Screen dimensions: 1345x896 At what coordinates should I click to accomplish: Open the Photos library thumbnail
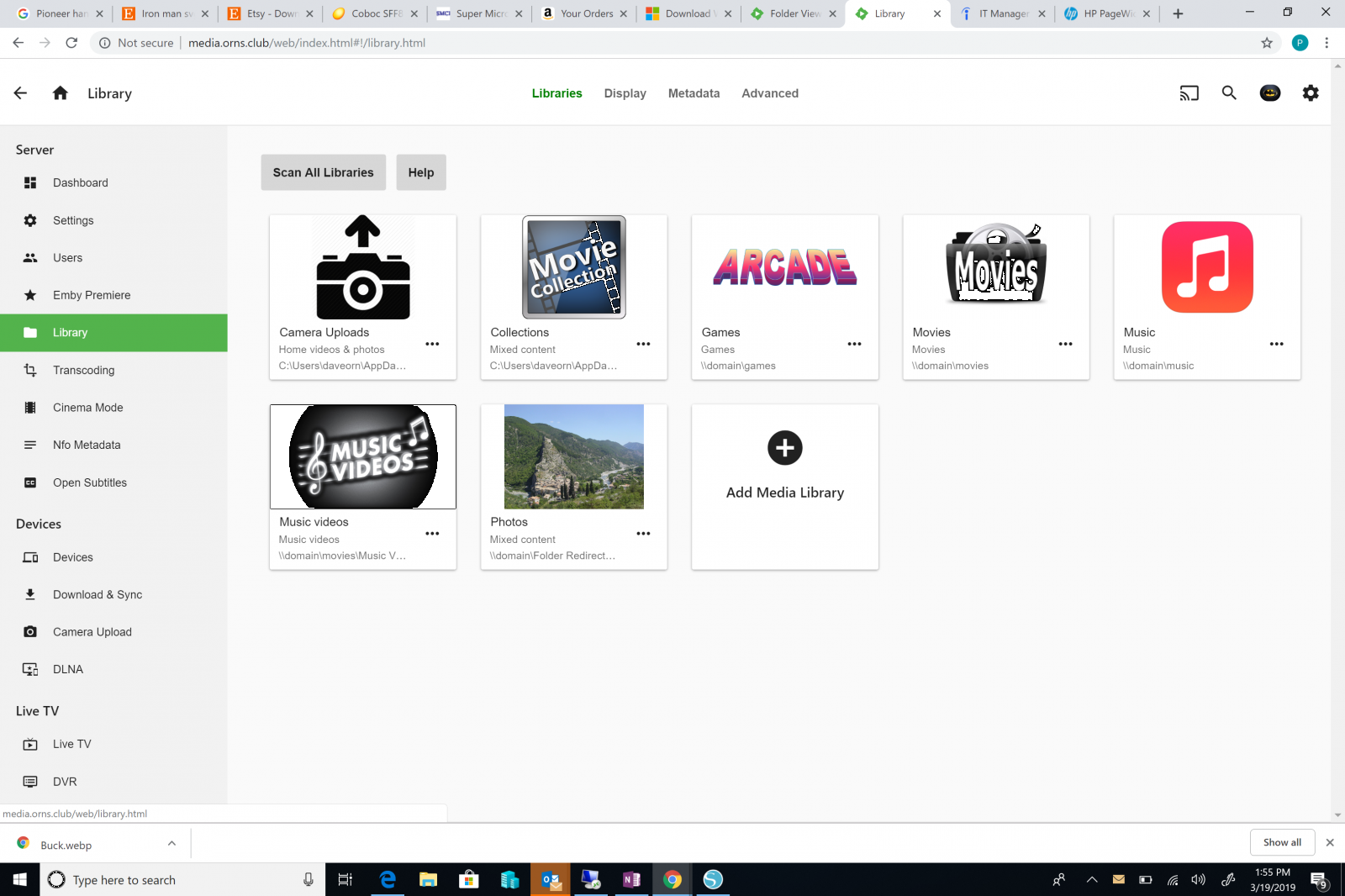(x=573, y=456)
